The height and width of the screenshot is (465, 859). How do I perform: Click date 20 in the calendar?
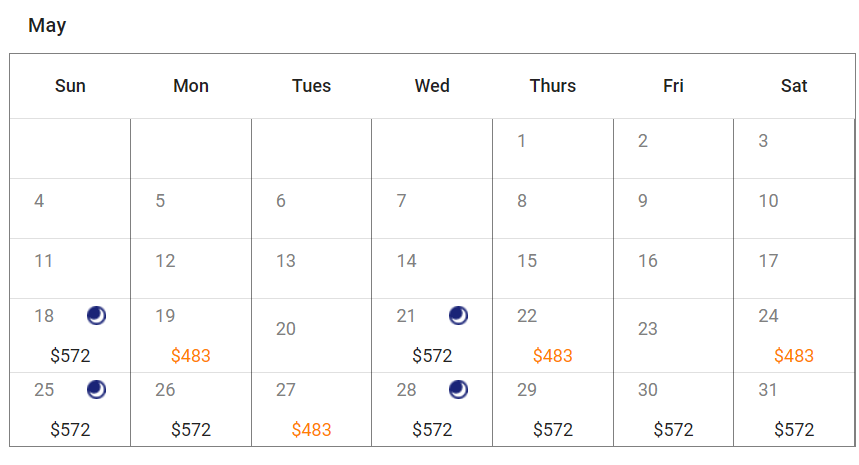(286, 329)
